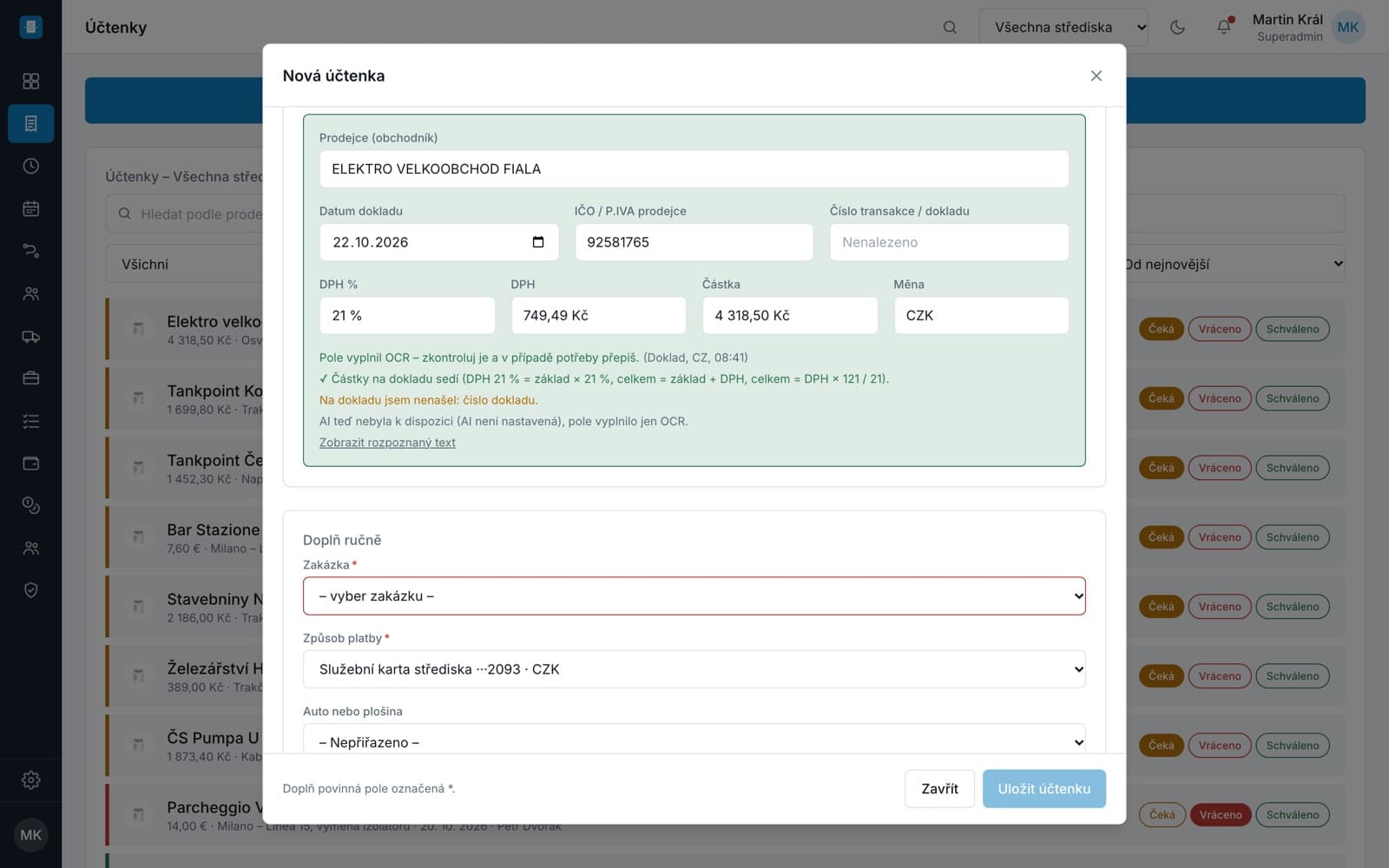Open the Všechna střediska dropdown
Viewport: 1389px width, 868px height.
click(1063, 27)
